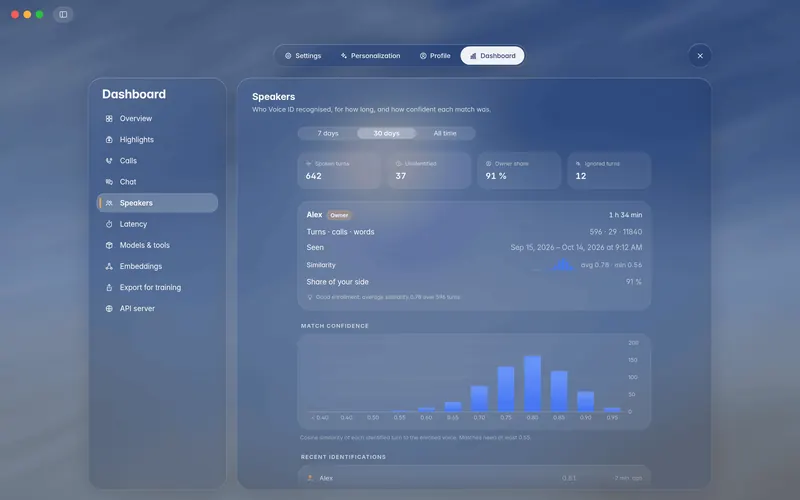800x500 pixels.
Task: Click the Overview grid icon
Action: tap(109, 118)
